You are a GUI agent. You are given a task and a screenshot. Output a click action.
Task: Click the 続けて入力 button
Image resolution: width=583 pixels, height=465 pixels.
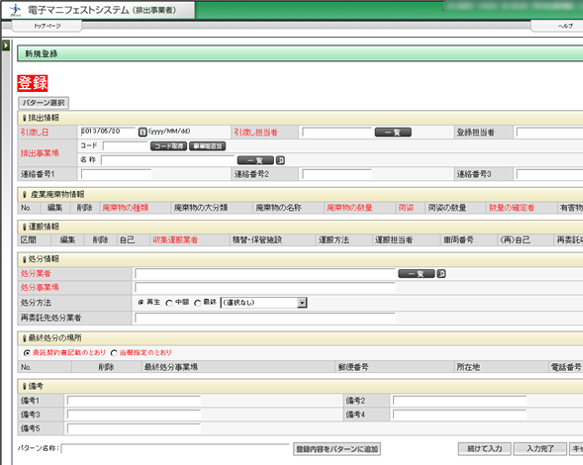pos(484,449)
